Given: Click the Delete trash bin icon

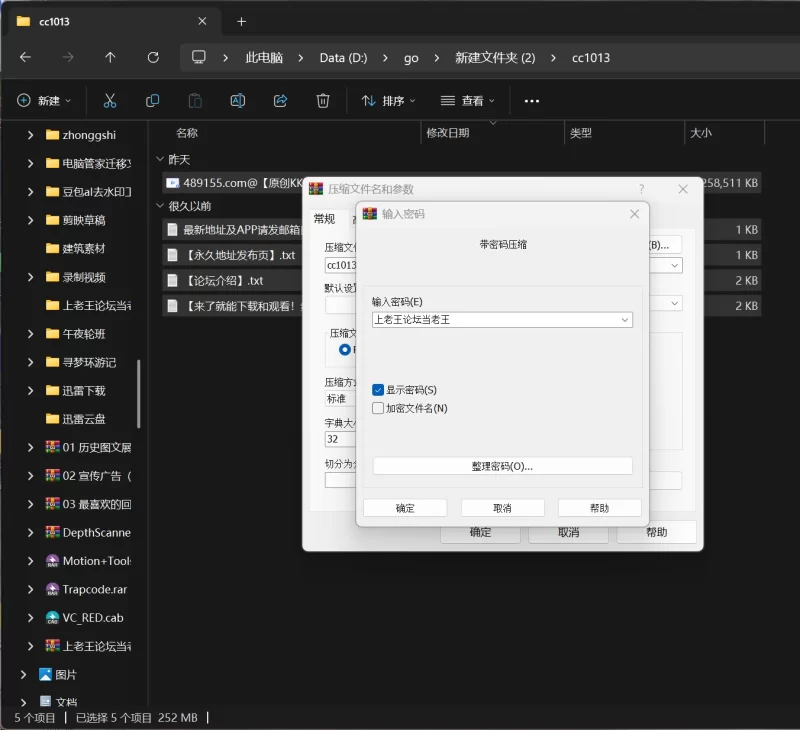Looking at the screenshot, I should pos(323,100).
